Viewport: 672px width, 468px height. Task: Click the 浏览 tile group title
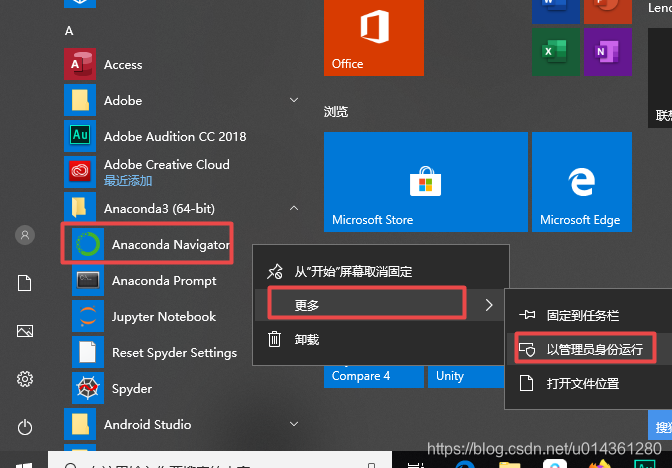pos(336,112)
